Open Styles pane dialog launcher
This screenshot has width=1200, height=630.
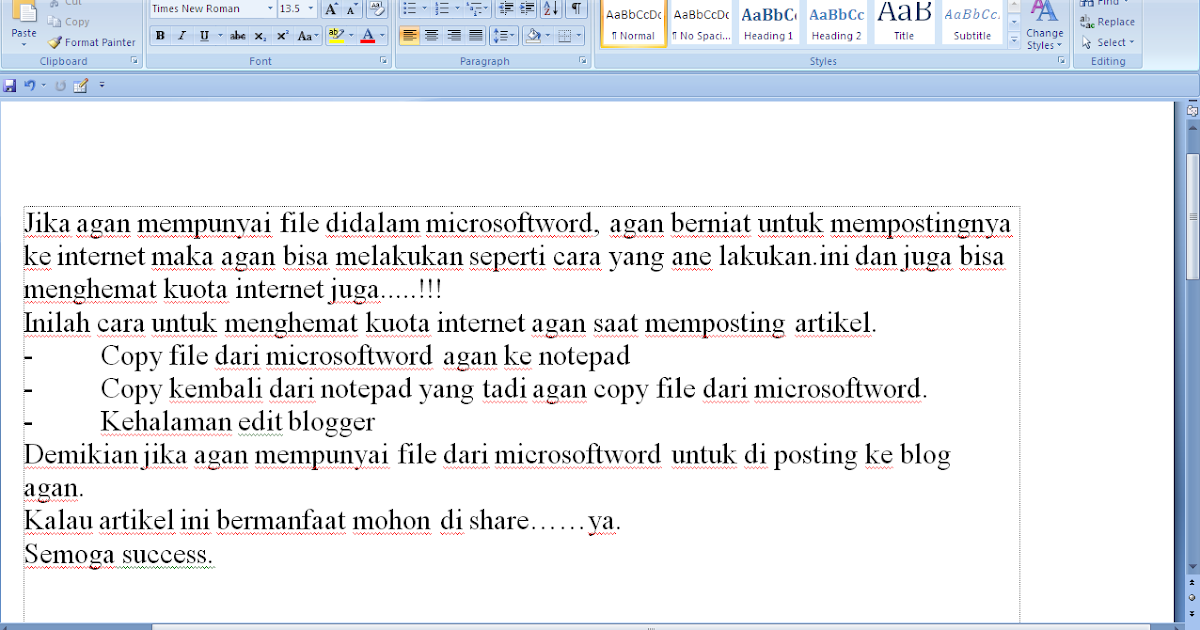1061,61
